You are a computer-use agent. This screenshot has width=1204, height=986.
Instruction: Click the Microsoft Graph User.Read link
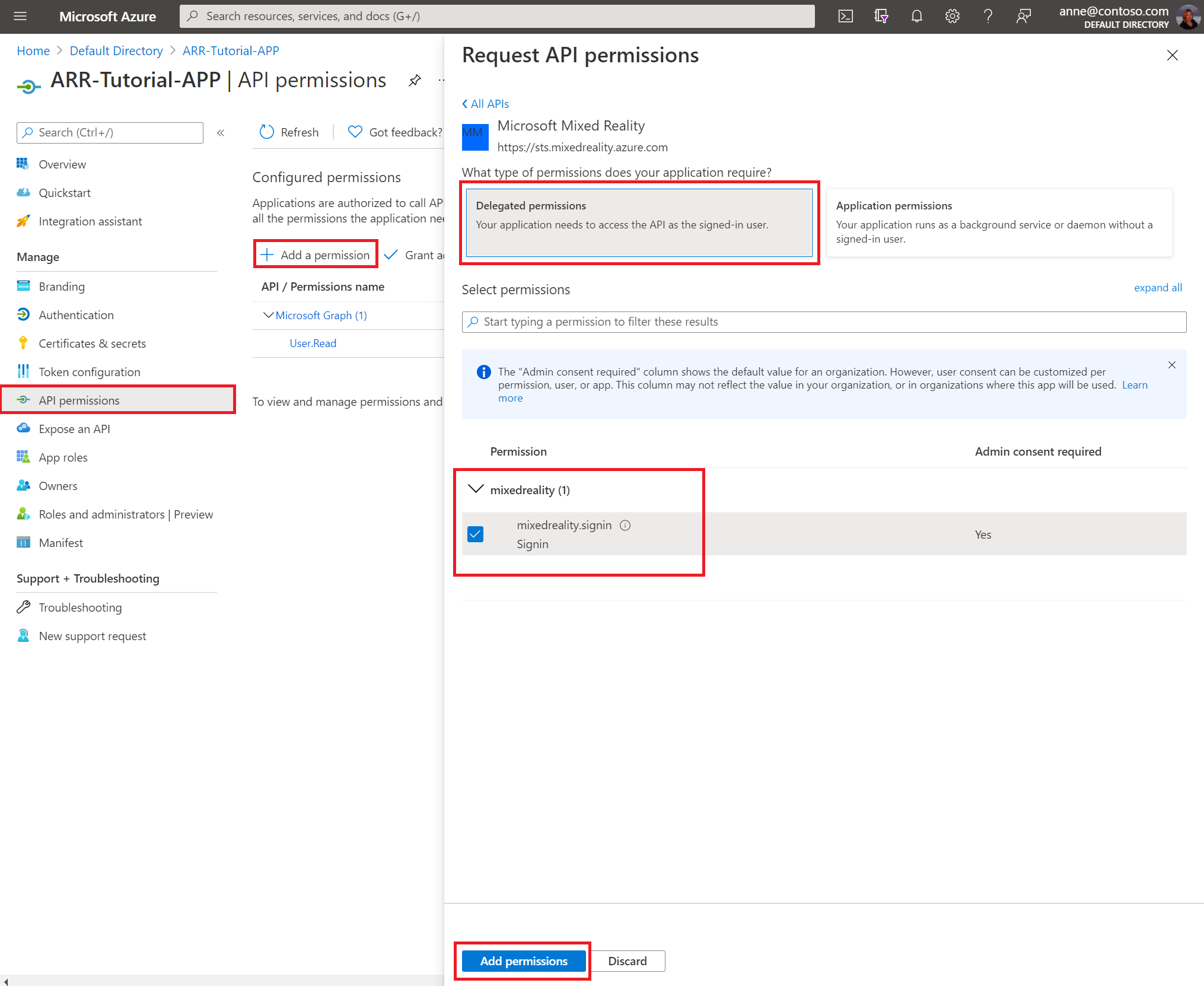click(x=312, y=342)
